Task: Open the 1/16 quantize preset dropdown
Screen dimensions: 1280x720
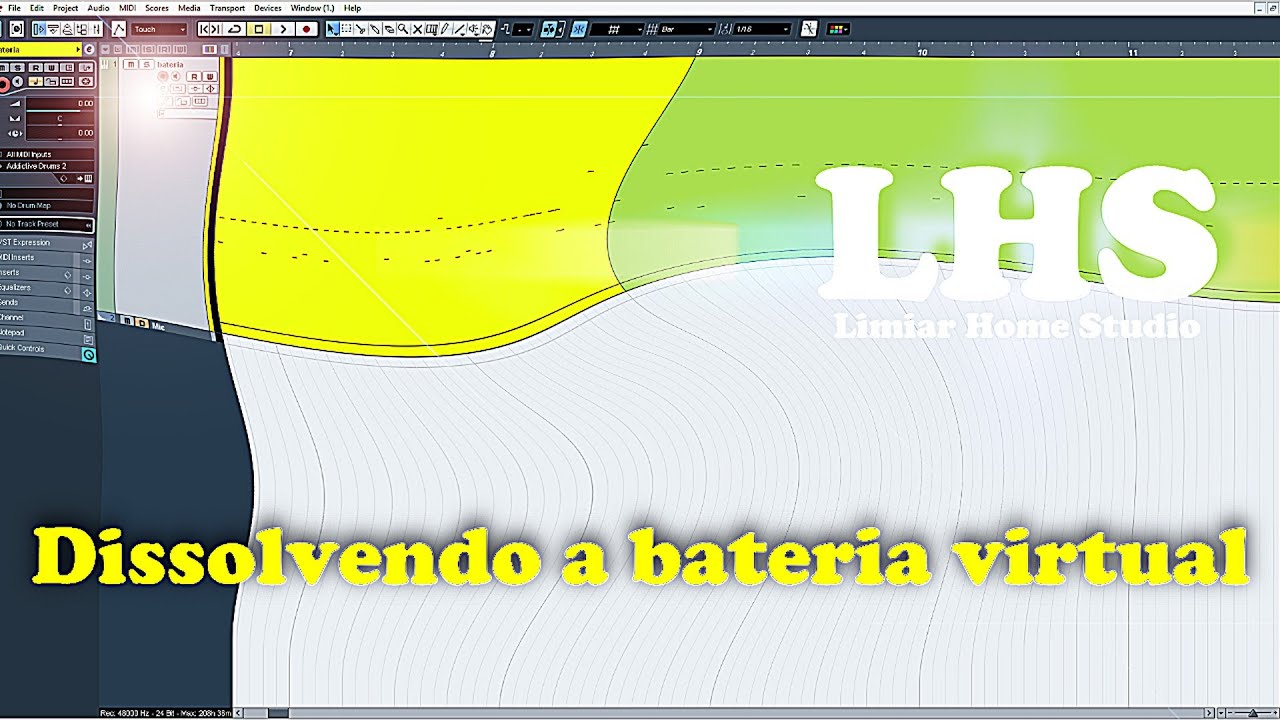Action: pos(763,29)
